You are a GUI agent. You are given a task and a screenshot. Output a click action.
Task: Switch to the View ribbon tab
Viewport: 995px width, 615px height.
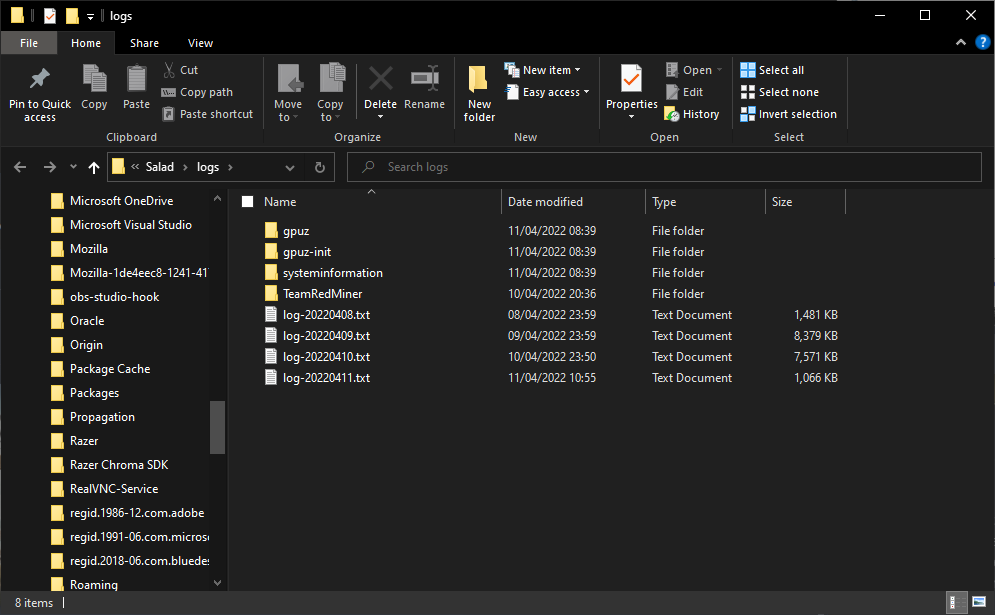pos(200,43)
